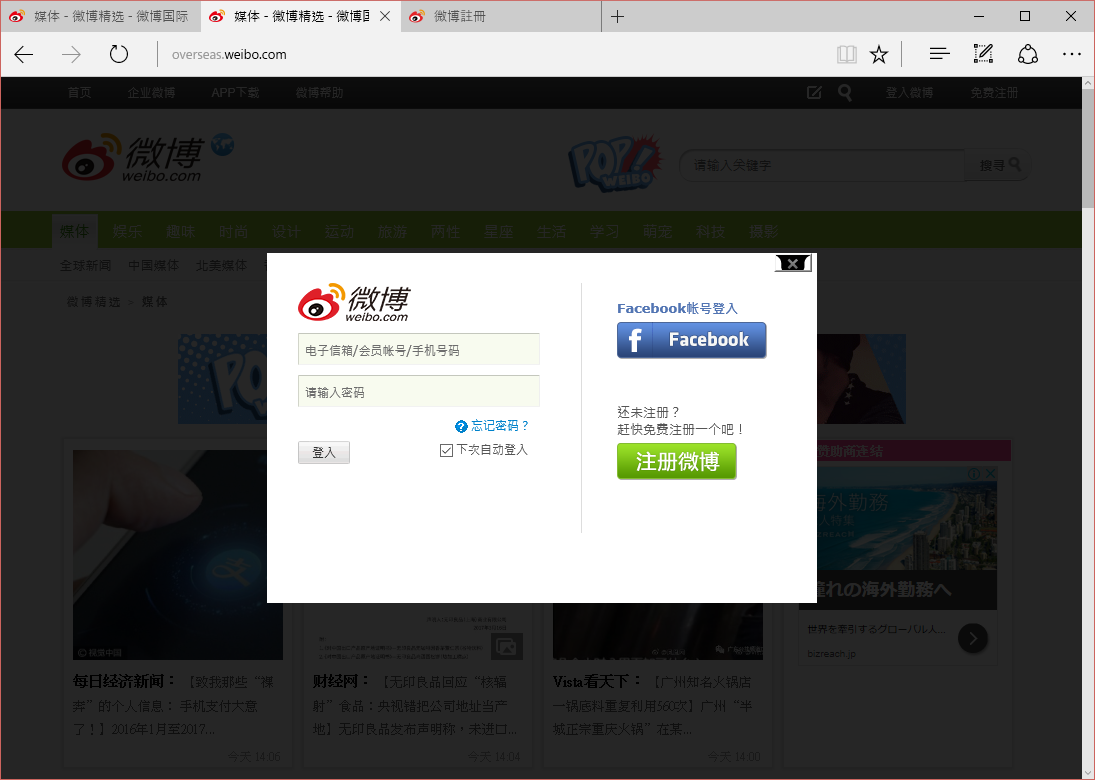Viewport: 1095px width, 780px height.
Task: Click the Weibo logo in page header
Action: 133,158
